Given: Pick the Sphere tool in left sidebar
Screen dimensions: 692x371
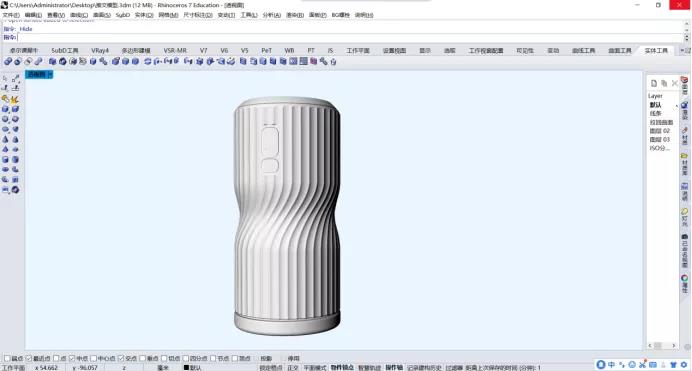Looking at the screenshot, I should [5, 119].
